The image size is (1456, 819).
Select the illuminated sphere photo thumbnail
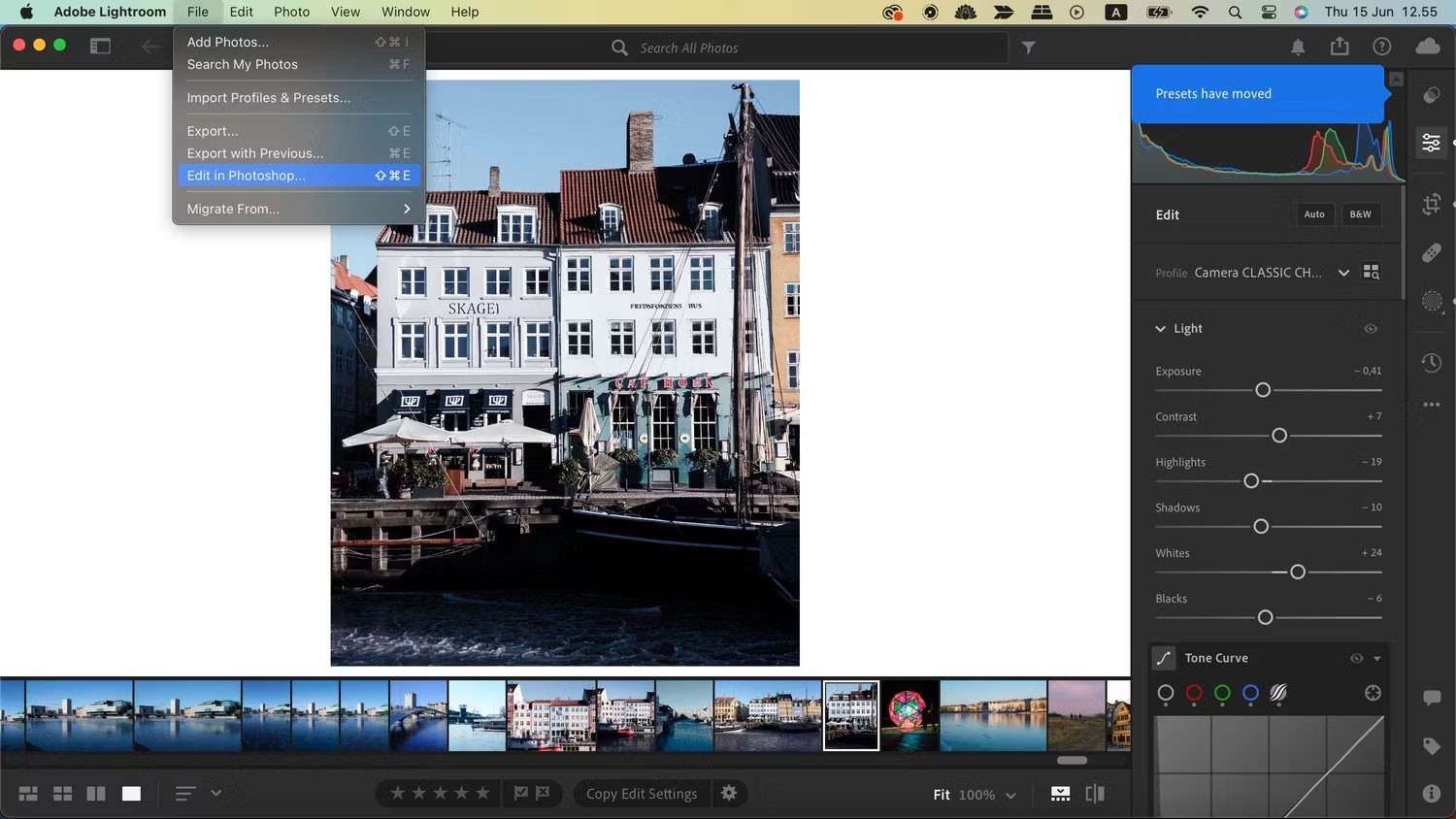[910, 715]
